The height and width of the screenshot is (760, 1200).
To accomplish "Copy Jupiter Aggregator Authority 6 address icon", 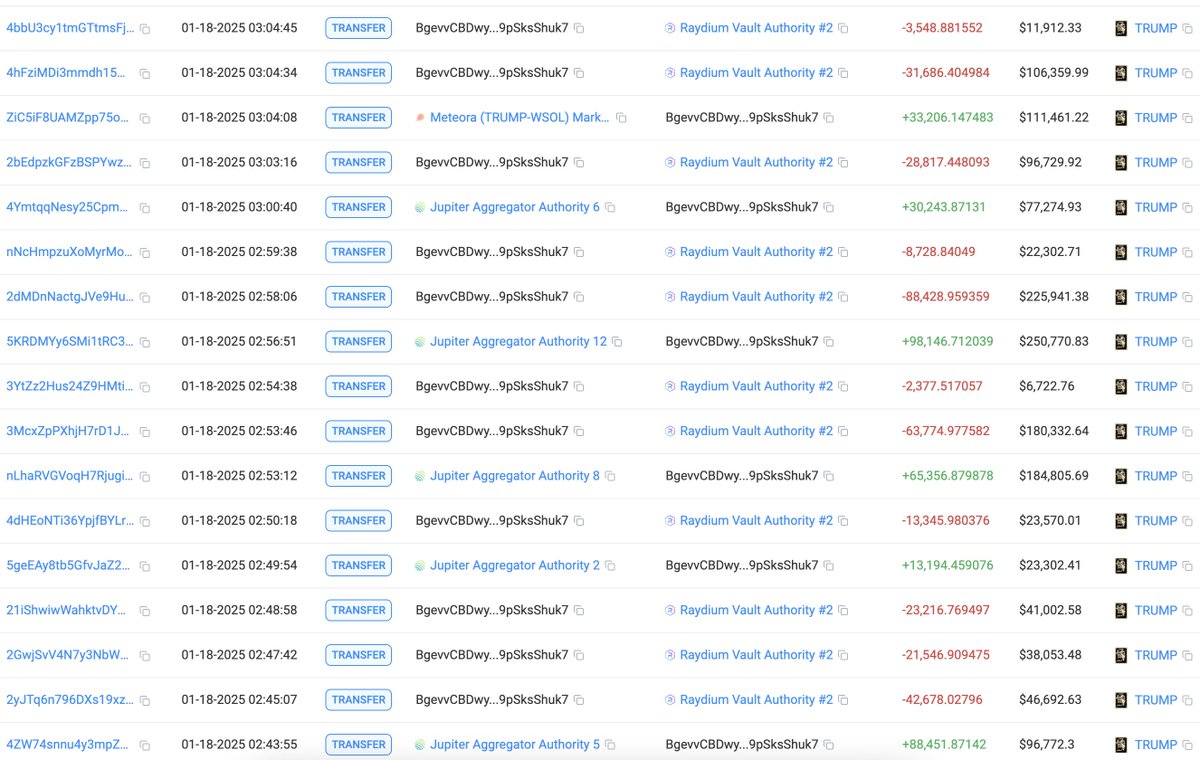I will (610, 208).
